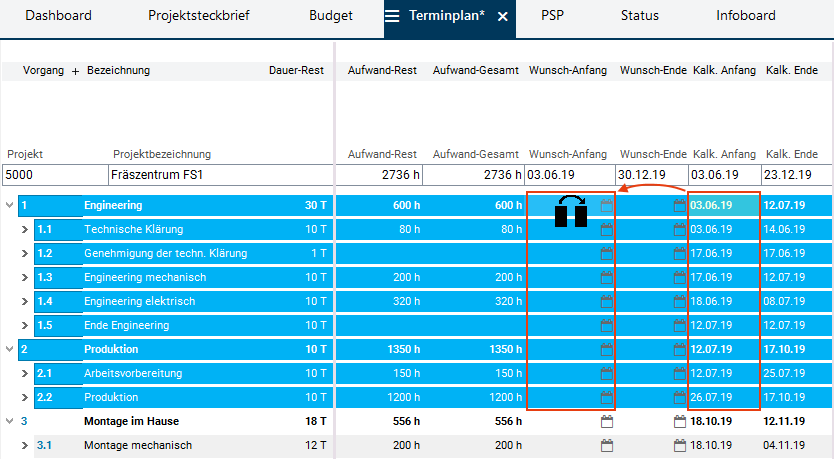This screenshot has width=834, height=459.
Task: Open Wunsch-Ende calendar for Arbeitsvorbereitung row
Action: (x=680, y=374)
